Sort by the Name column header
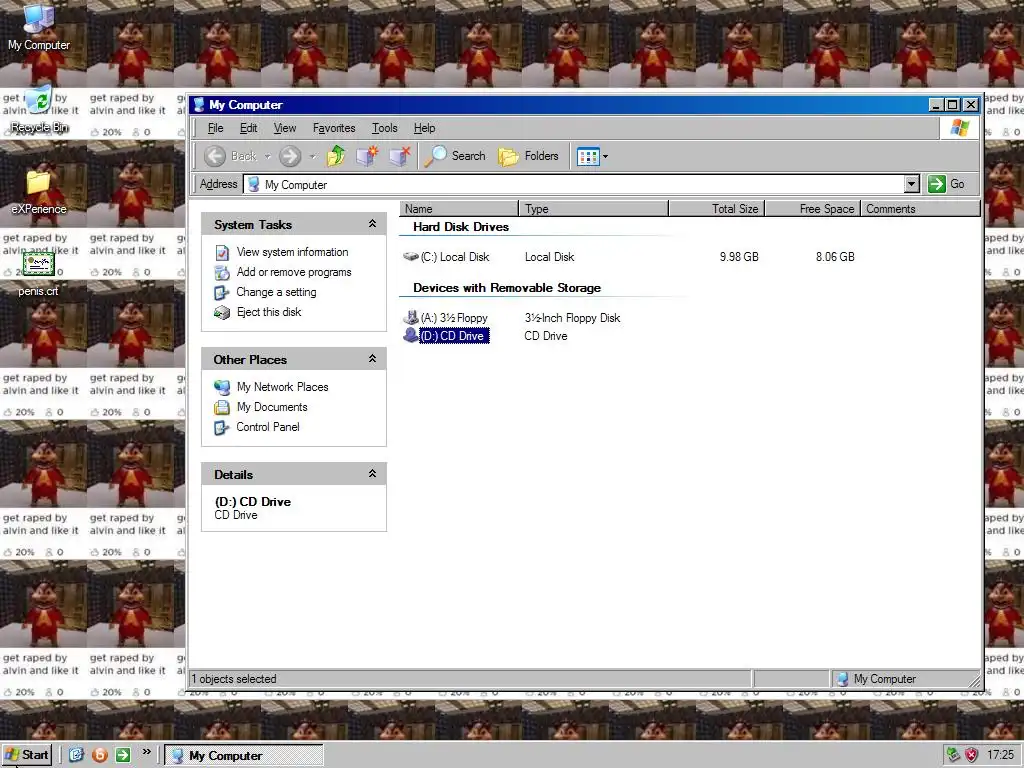This screenshot has width=1024, height=768. tap(458, 209)
